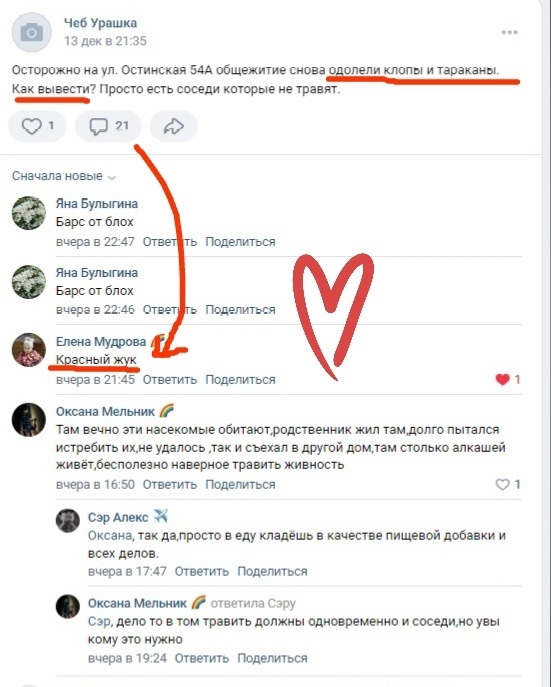This screenshot has width=551, height=687.
Task: Click chevron next to Сначала новые
Action: pos(112,177)
